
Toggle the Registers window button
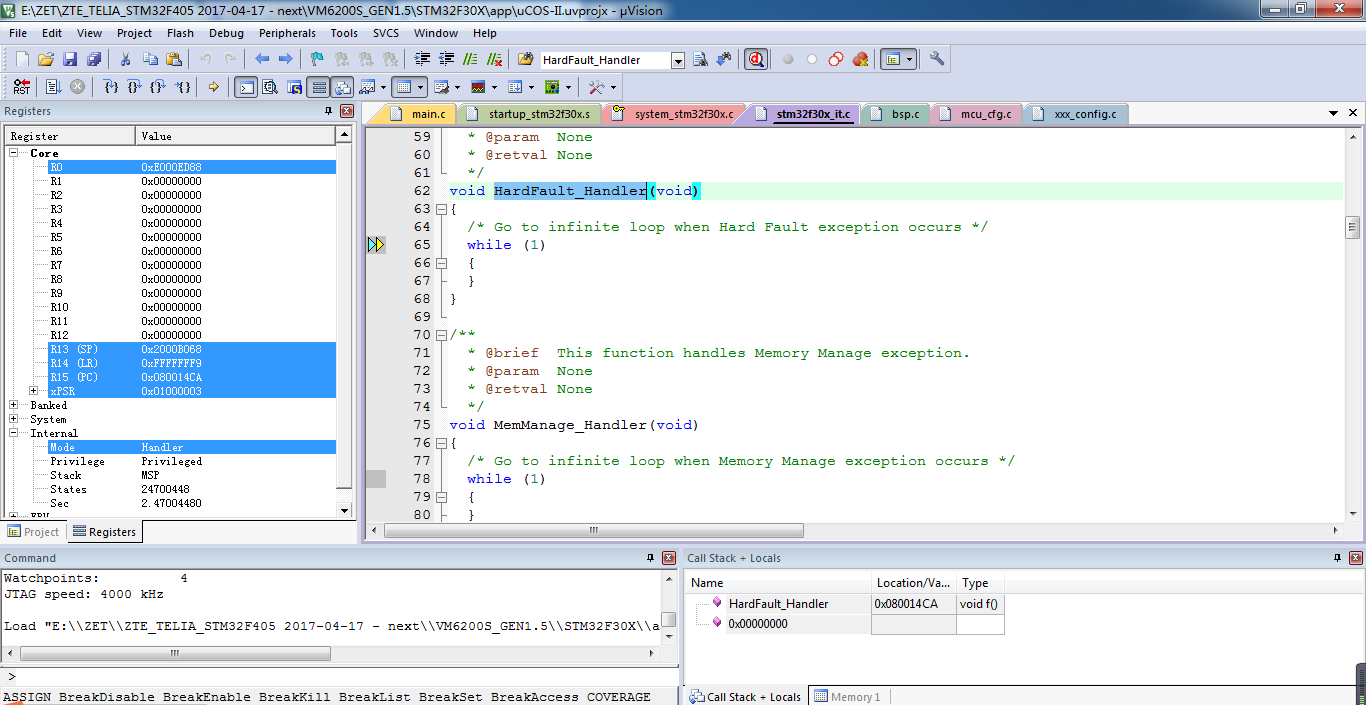(x=318, y=87)
